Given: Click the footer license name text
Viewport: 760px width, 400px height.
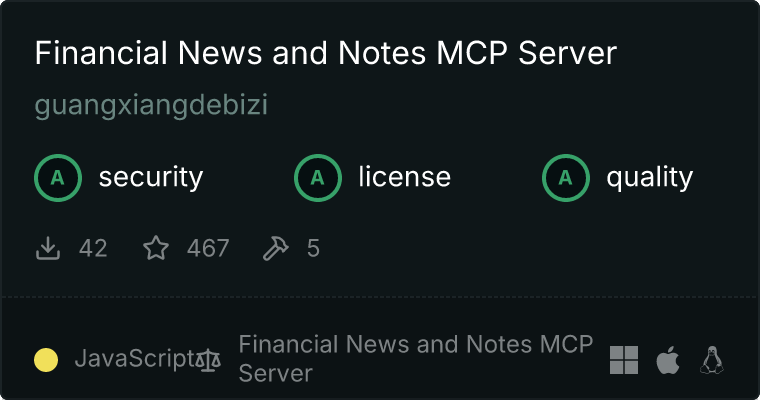Looking at the screenshot, I should click(x=415, y=359).
